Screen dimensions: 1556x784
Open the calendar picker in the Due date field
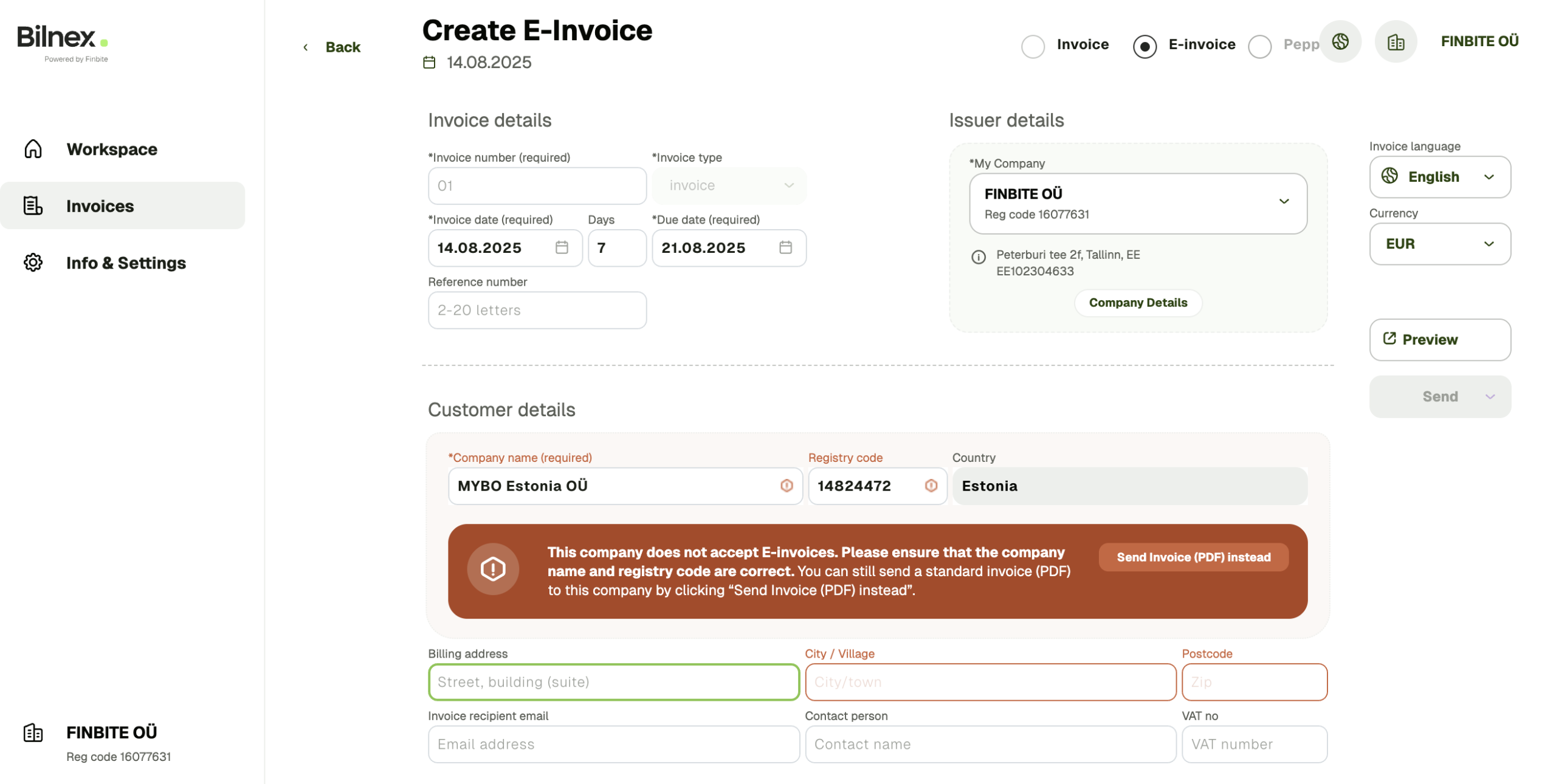point(787,247)
